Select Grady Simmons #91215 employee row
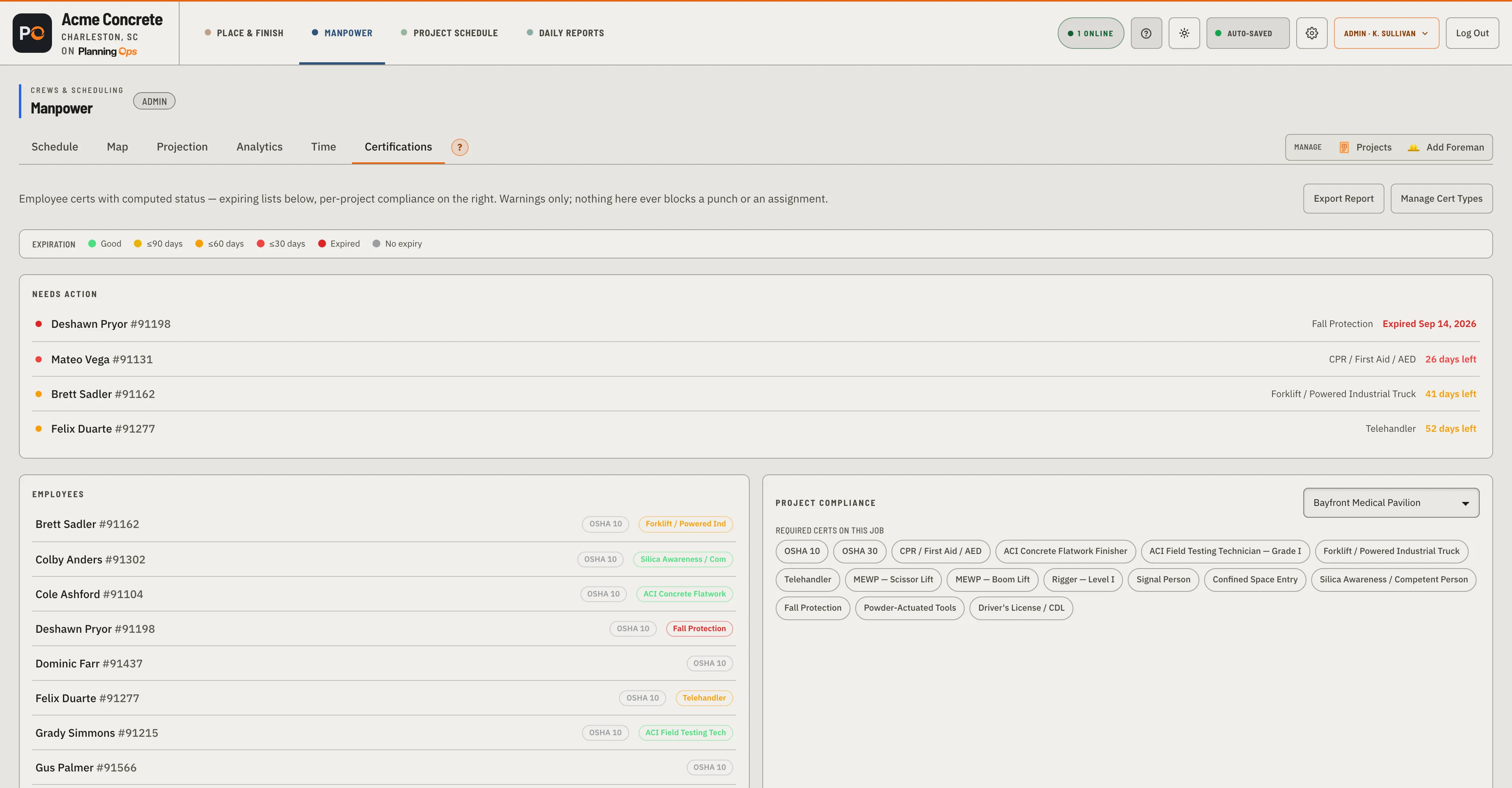Image resolution: width=1512 pixels, height=788 pixels. click(x=384, y=733)
